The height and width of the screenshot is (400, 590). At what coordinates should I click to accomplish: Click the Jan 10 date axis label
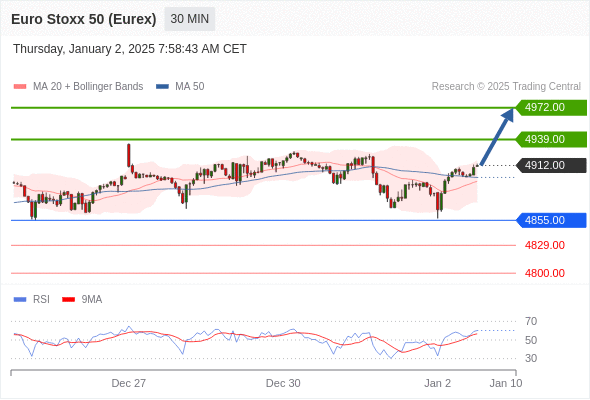(x=506, y=383)
